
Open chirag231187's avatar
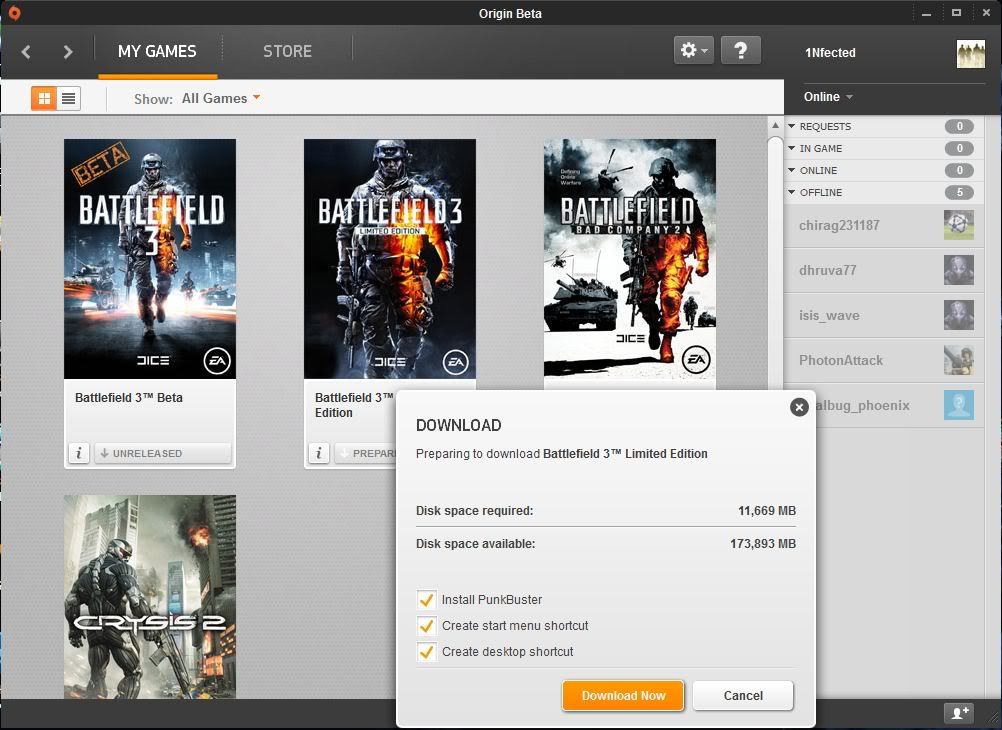tap(959, 225)
